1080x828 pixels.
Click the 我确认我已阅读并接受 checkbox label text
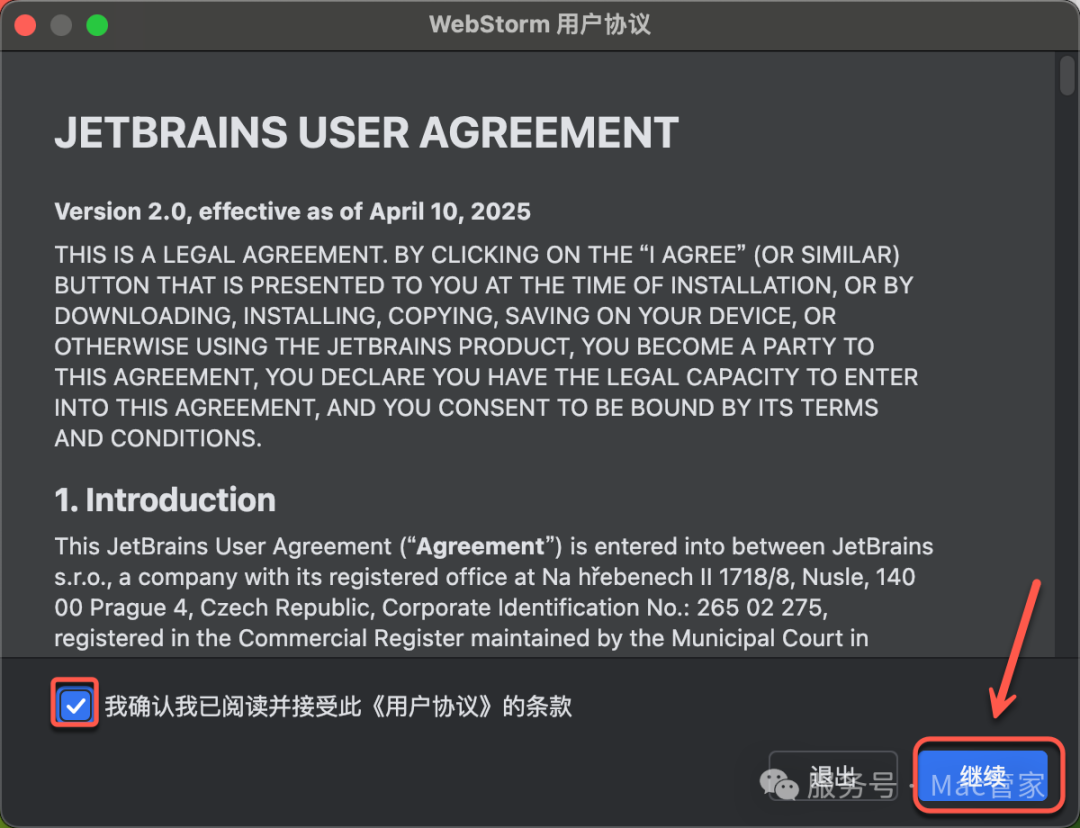[338, 707]
